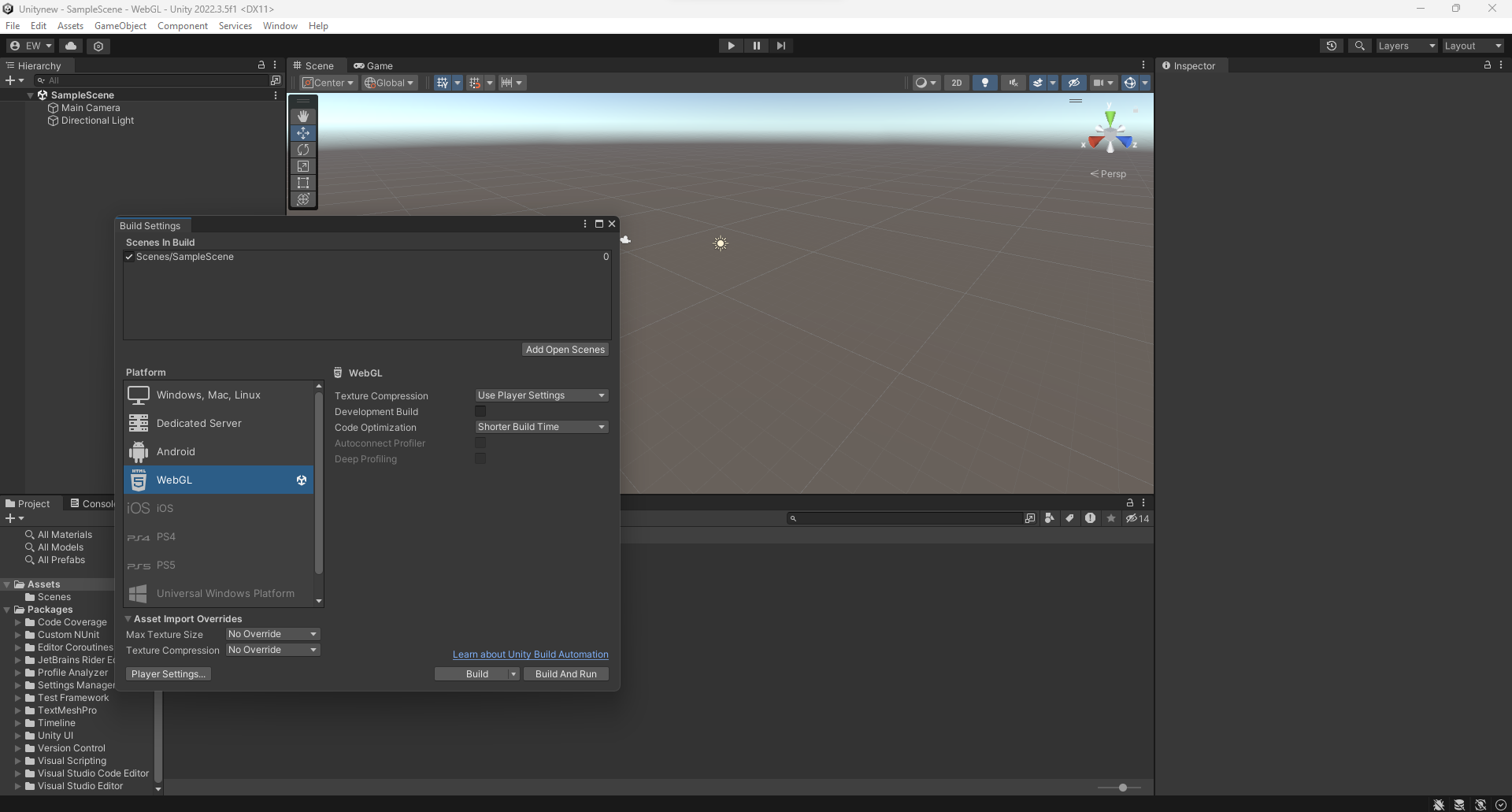
Task: Toggle scene visibility eye icon
Action: coord(1074,83)
